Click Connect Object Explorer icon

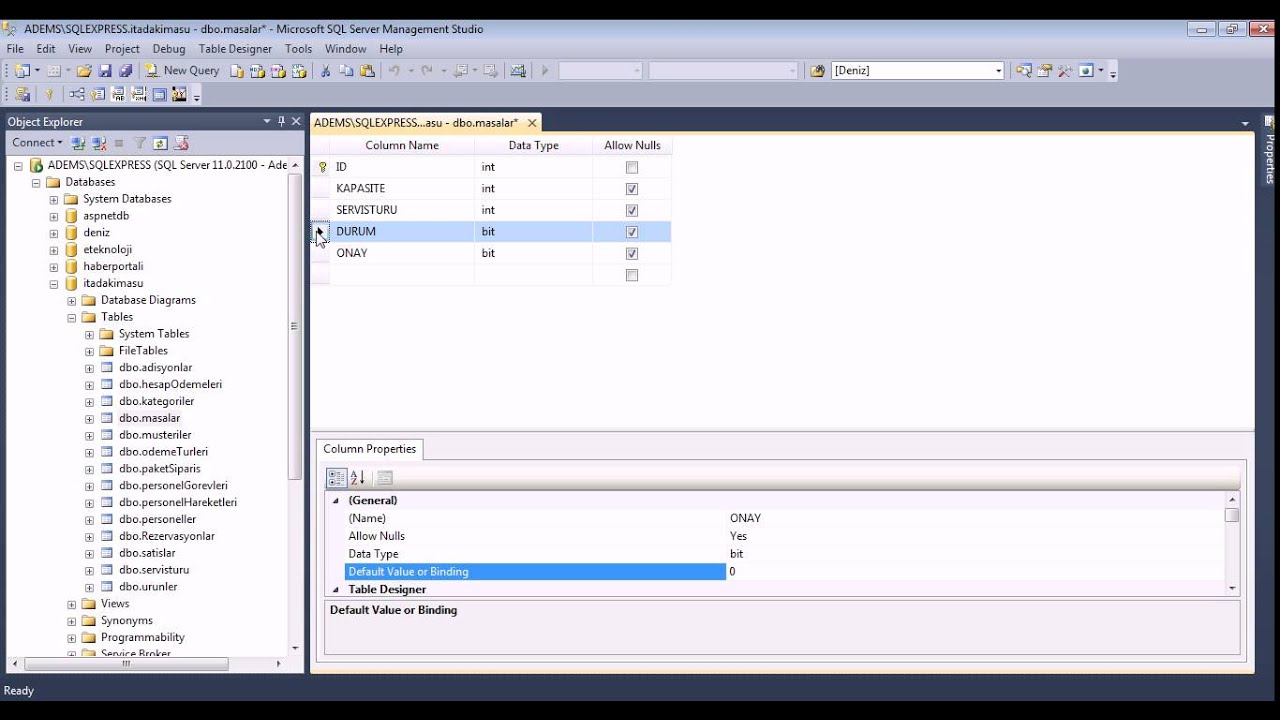coord(78,143)
